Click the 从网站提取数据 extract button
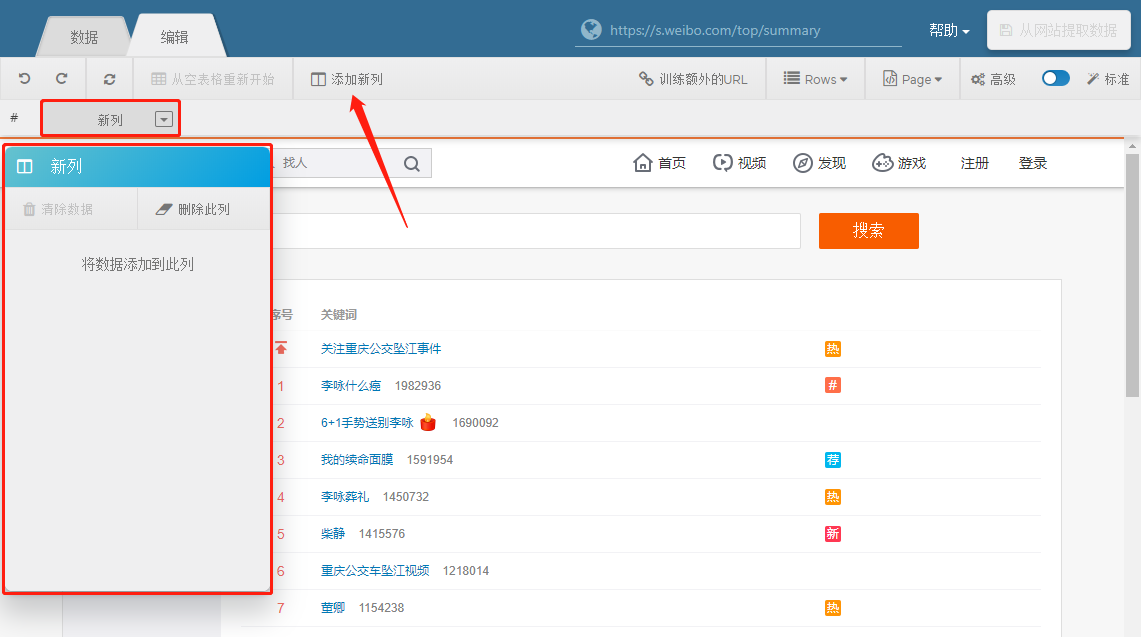This screenshot has height=637, width=1141. point(1058,30)
